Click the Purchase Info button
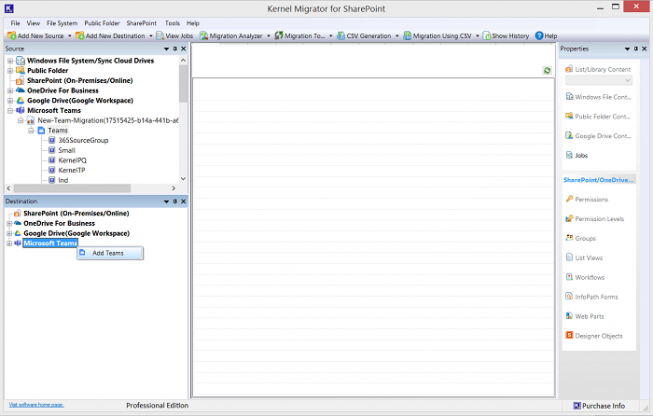 (x=604, y=406)
